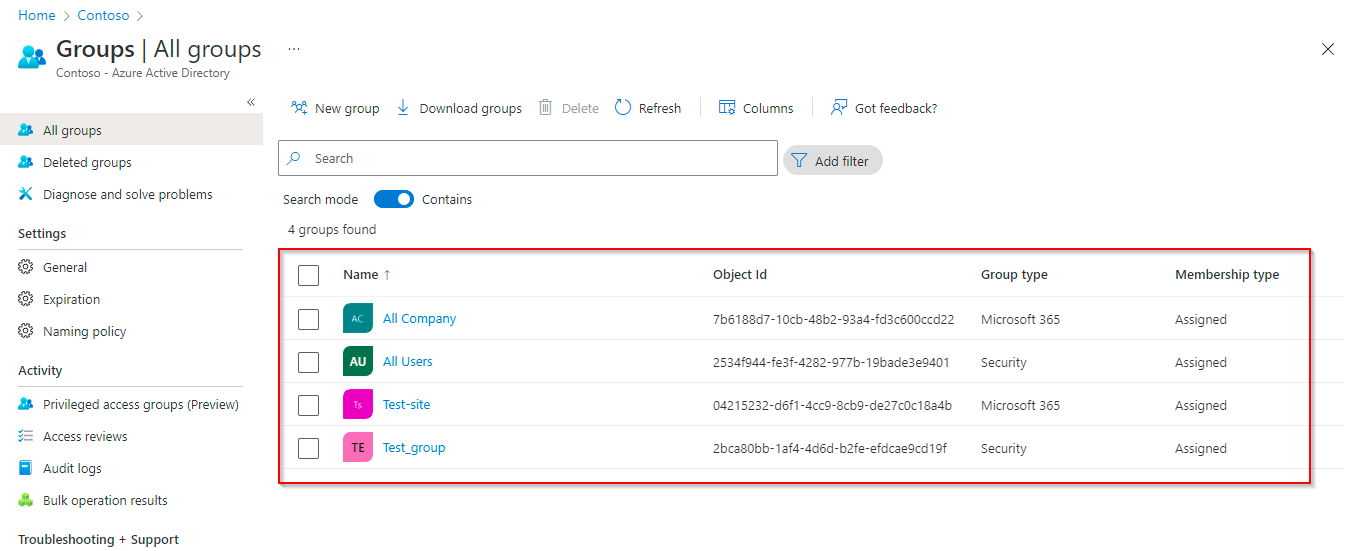This screenshot has height=551, width=1361.
Task: Check the Test_group row checkbox
Action: (309, 448)
